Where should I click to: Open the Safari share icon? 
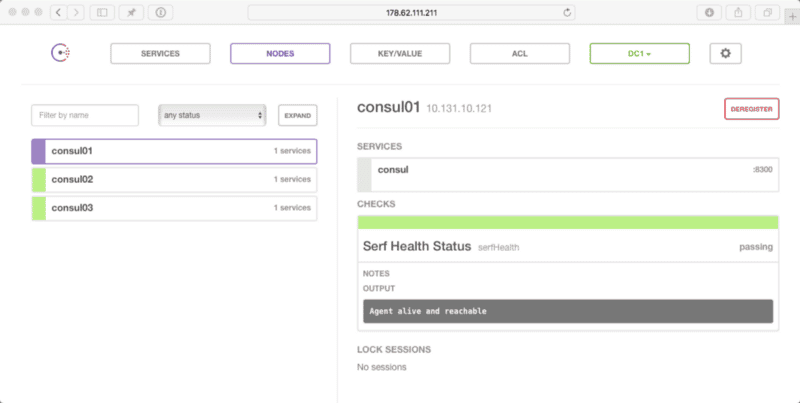coord(738,12)
